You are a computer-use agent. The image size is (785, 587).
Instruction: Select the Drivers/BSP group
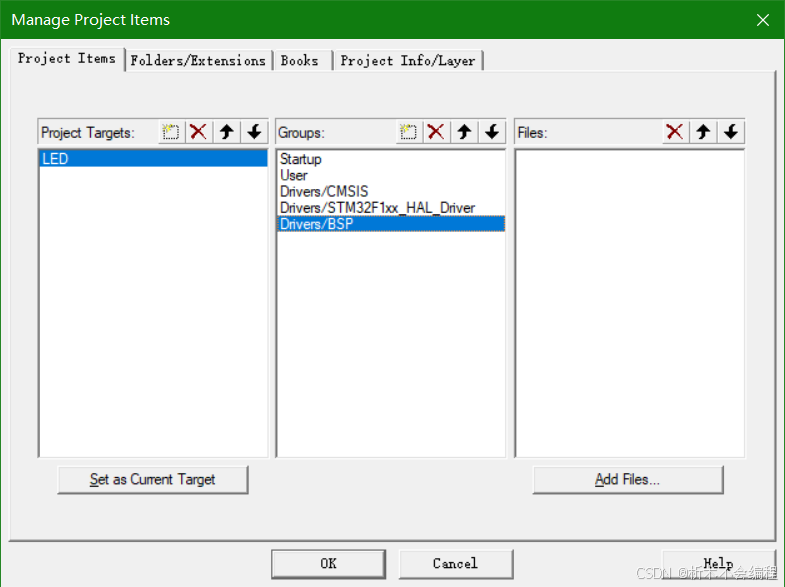pyautogui.click(x=390, y=224)
